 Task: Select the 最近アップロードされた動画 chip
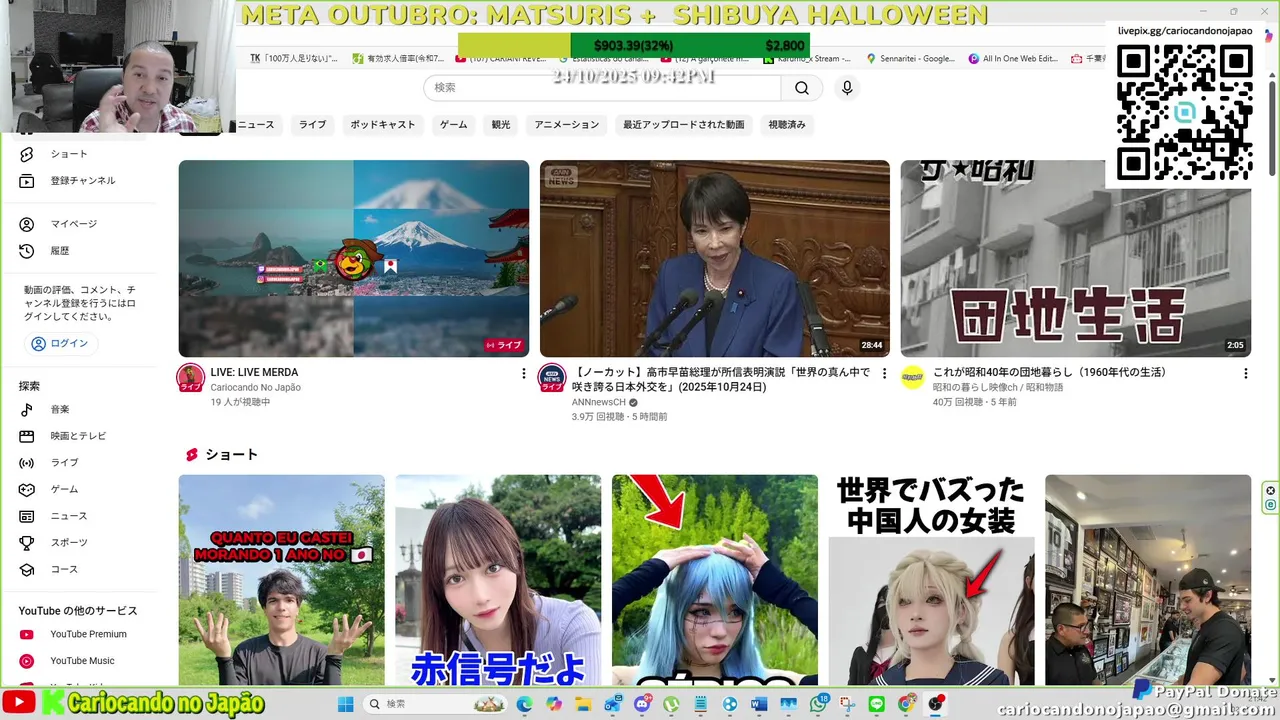pyautogui.click(x=684, y=125)
